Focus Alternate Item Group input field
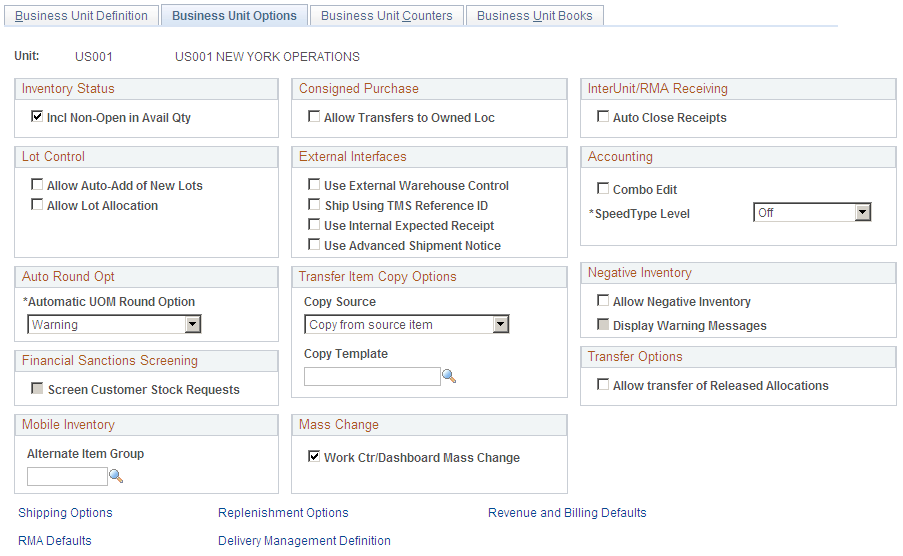 coord(67,476)
